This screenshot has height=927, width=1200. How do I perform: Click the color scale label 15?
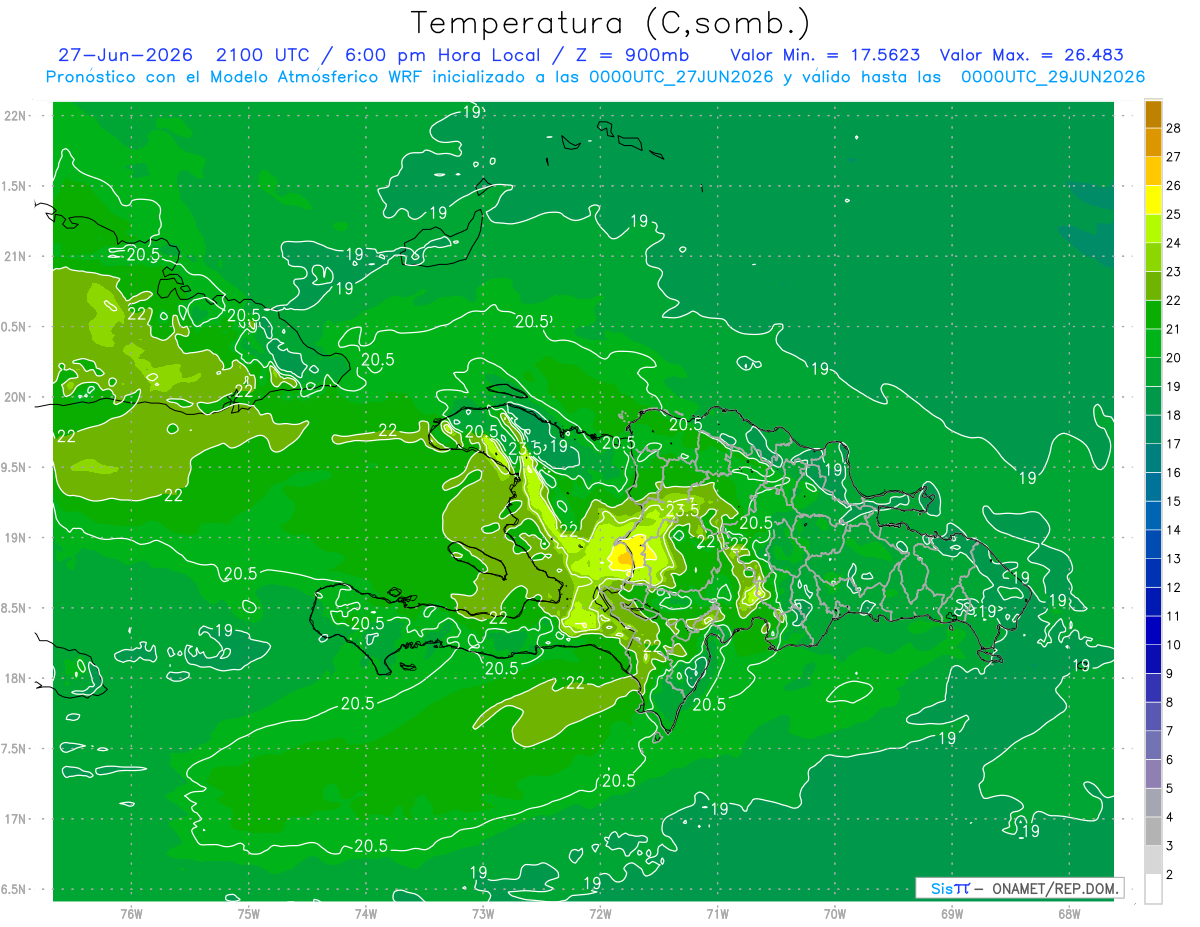point(1174,501)
